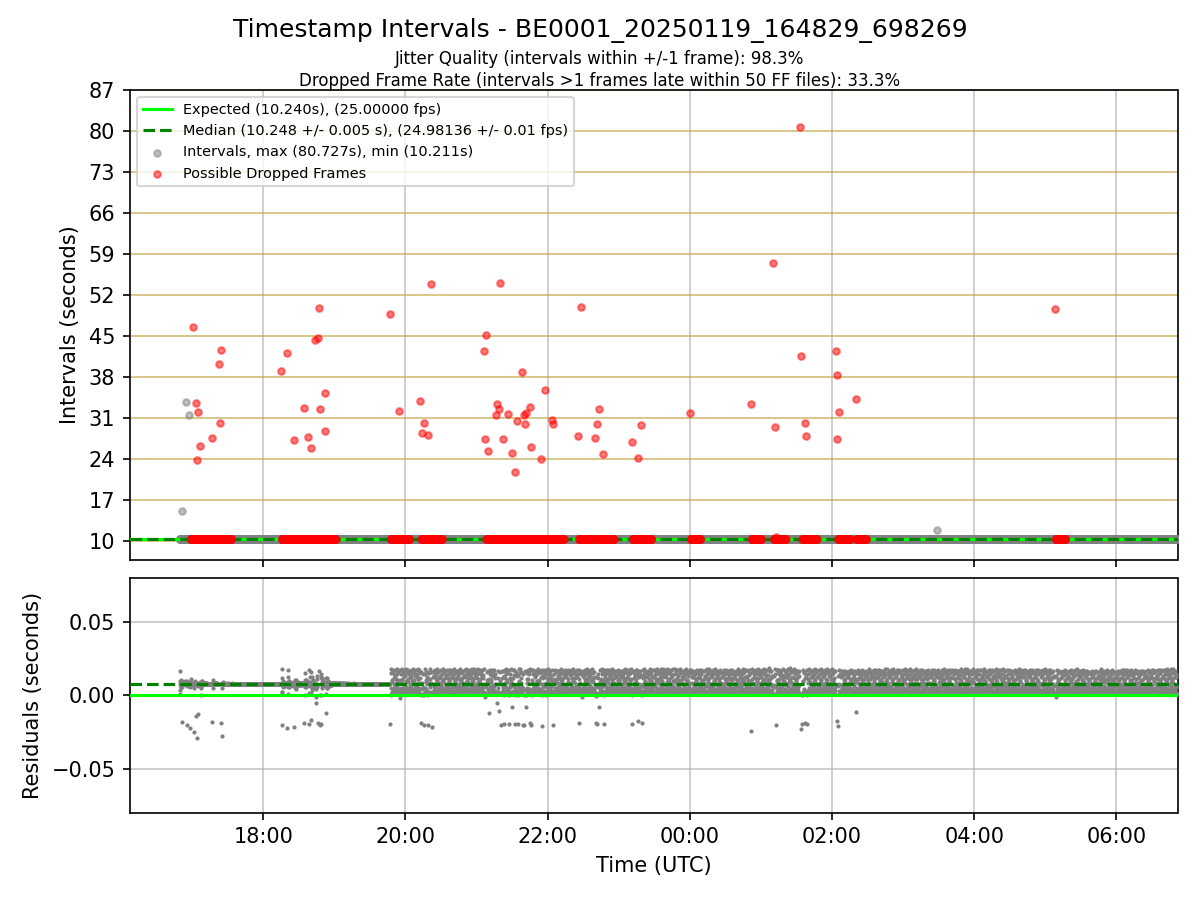Select the 'Dropped Frame Rate' 33.3% subtitle line
This screenshot has height=900, width=1200.
click(x=599, y=79)
